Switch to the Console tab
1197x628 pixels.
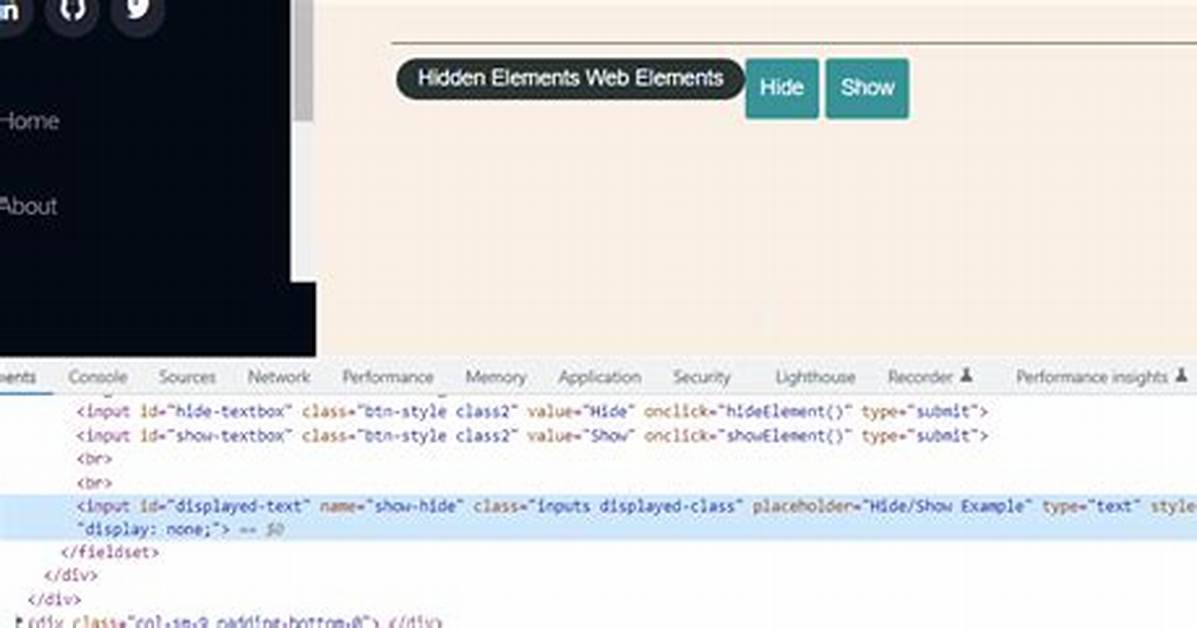[98, 377]
